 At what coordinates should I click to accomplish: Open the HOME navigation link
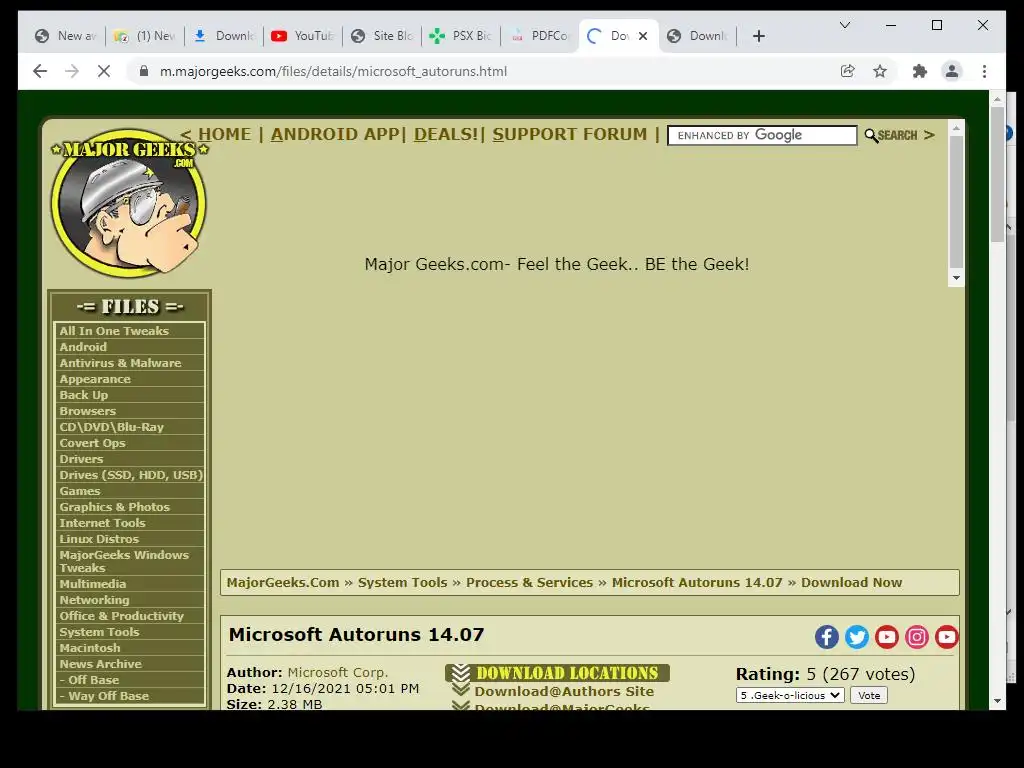(x=225, y=134)
